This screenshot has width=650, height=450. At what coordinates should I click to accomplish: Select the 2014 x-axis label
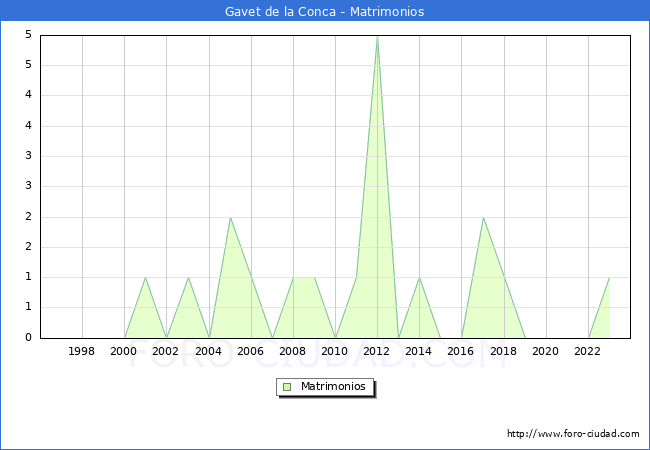(x=419, y=351)
